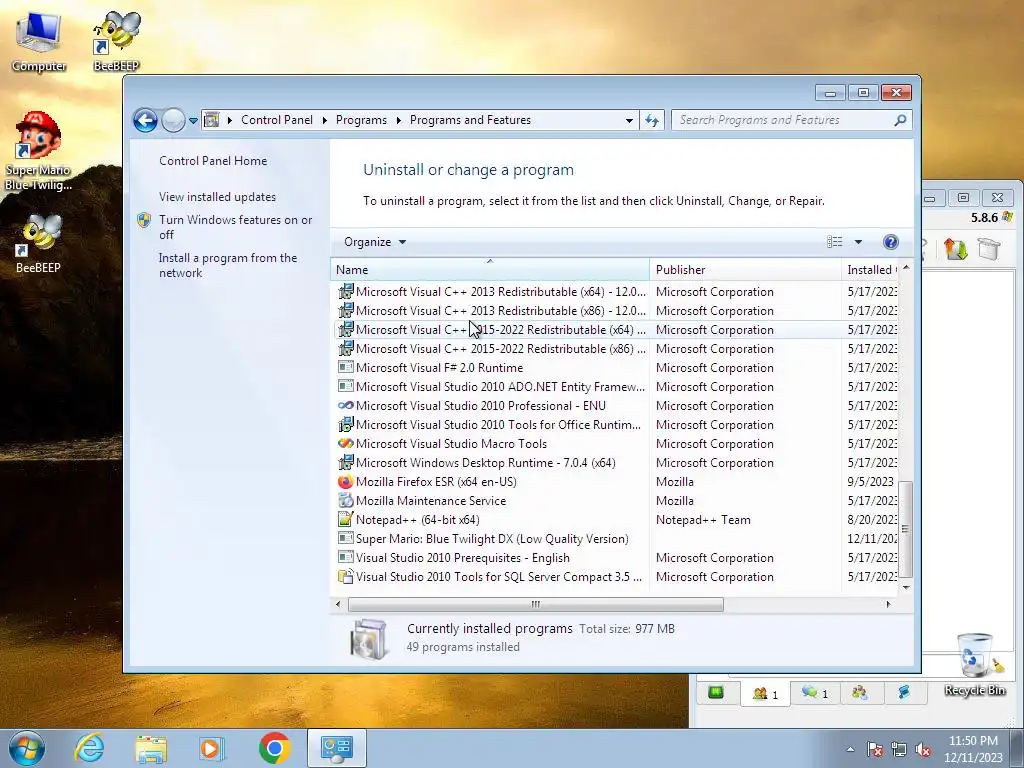Select Super Mario: Blue Twilight DX entry
Viewport: 1024px width, 768px height.
coord(492,539)
